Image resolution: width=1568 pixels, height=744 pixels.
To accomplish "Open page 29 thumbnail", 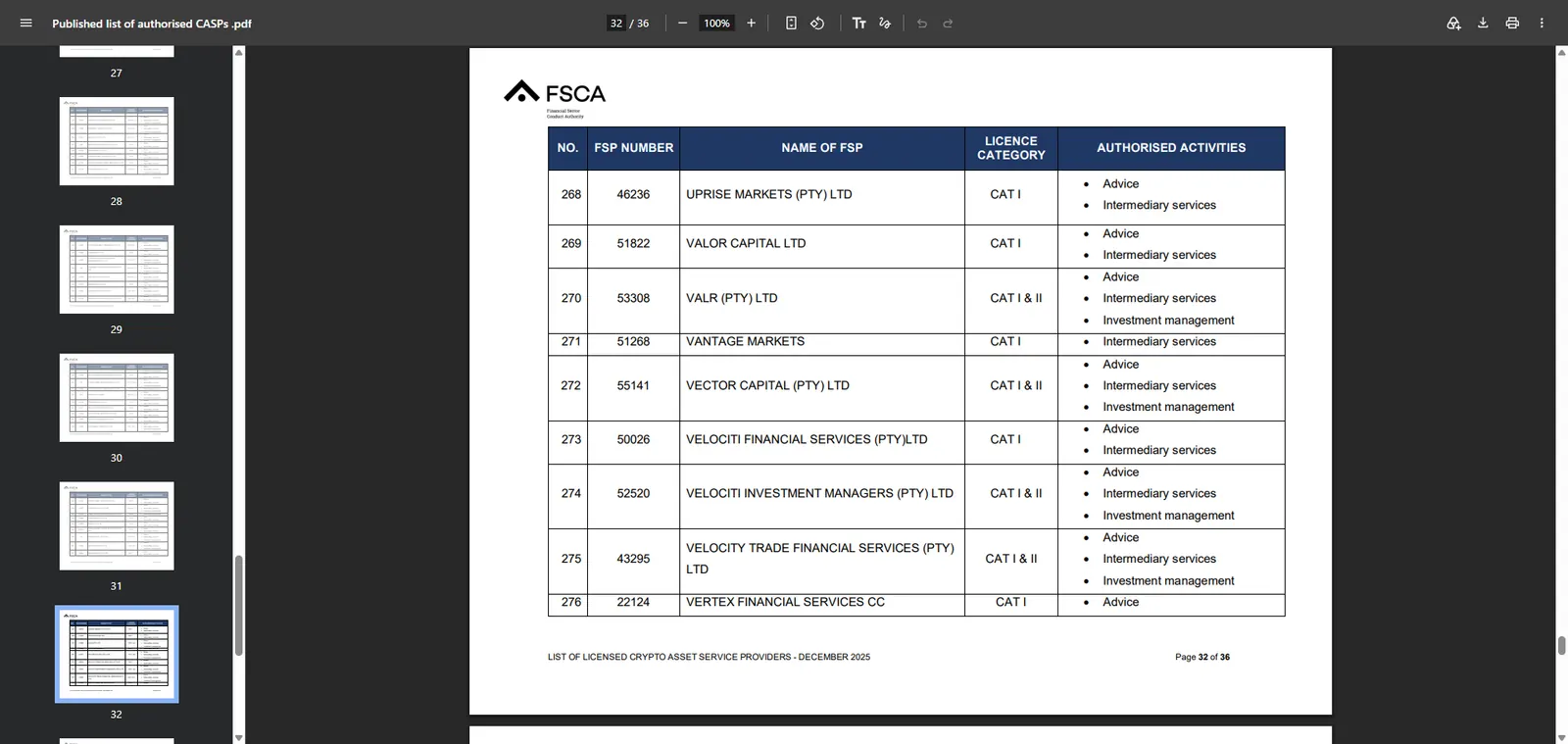I will pos(117,270).
